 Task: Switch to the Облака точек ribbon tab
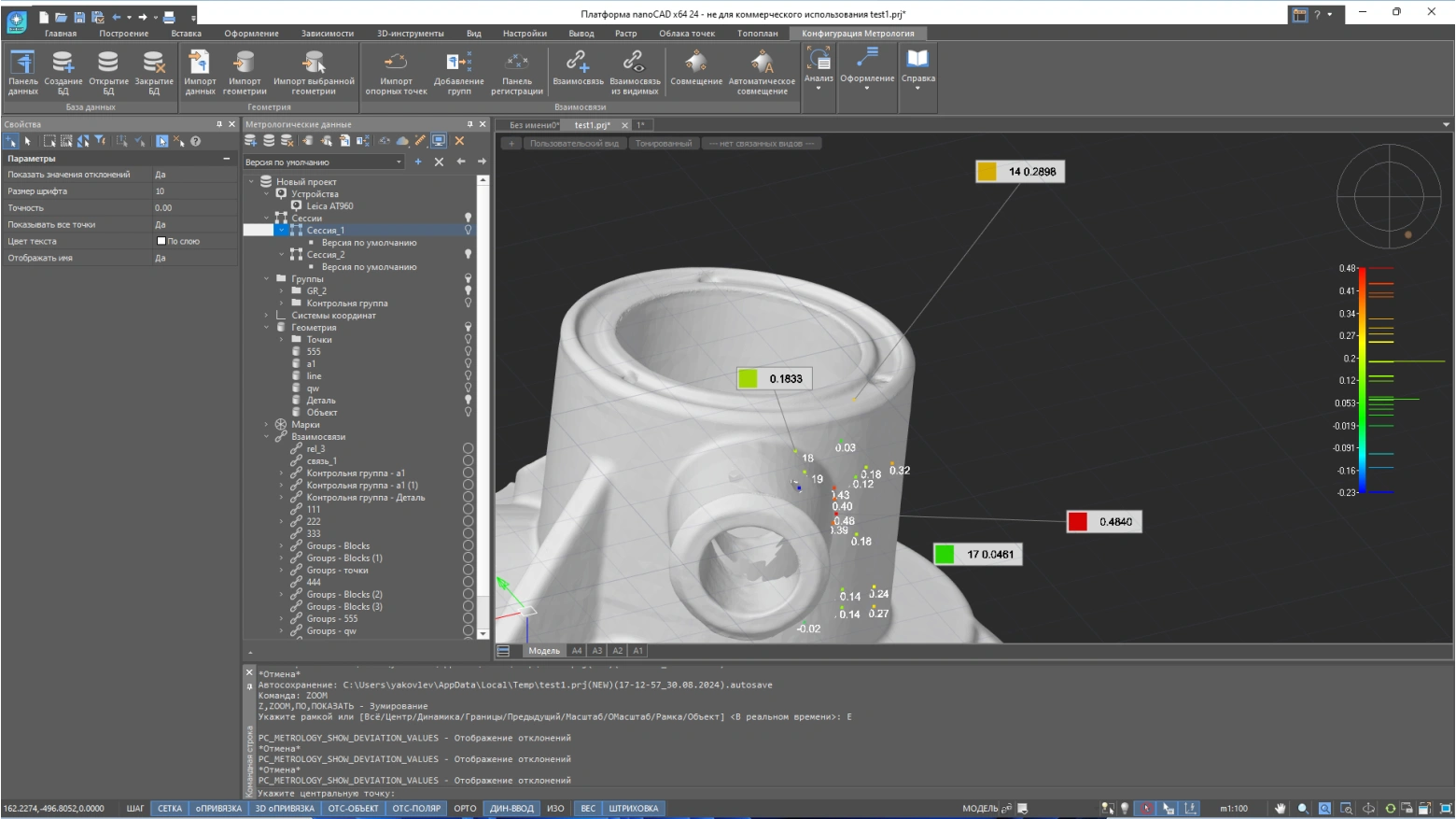point(687,34)
